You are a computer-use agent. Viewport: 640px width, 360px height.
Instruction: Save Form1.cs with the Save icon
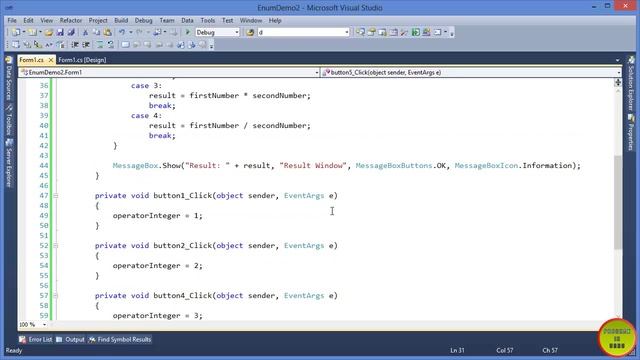60,32
